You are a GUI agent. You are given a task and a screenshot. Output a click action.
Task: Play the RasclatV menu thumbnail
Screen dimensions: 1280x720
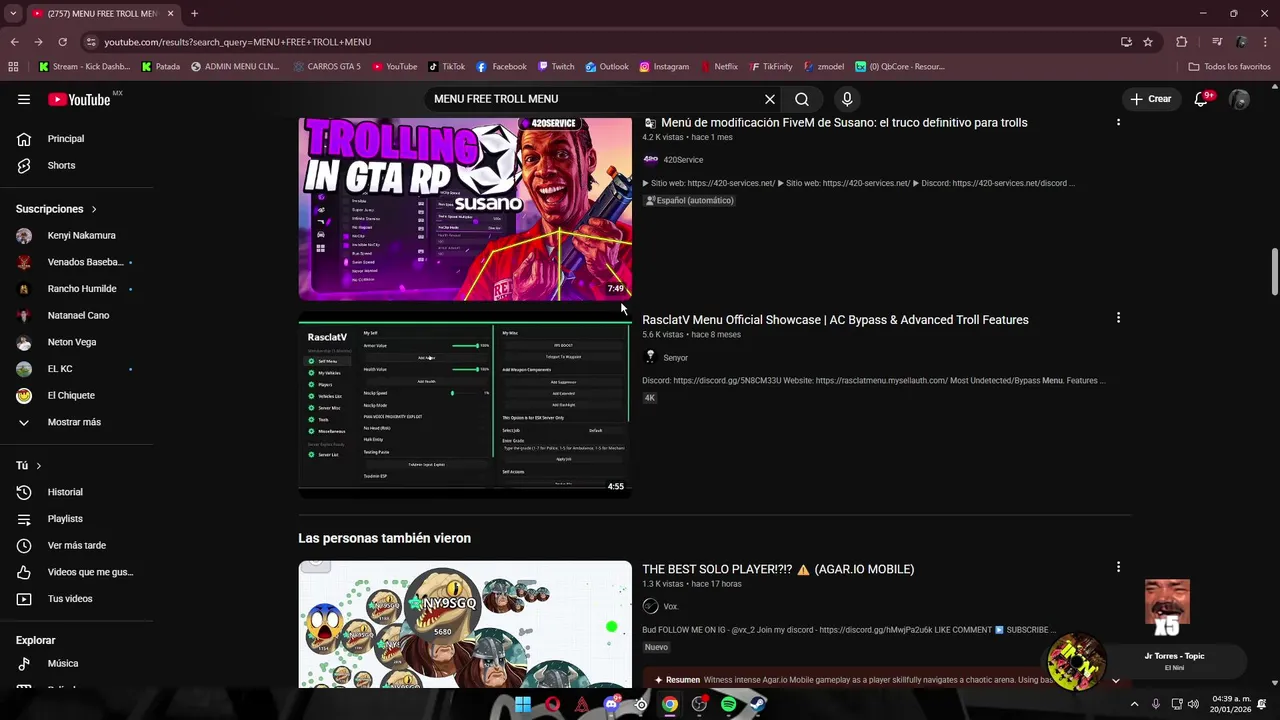(x=465, y=405)
